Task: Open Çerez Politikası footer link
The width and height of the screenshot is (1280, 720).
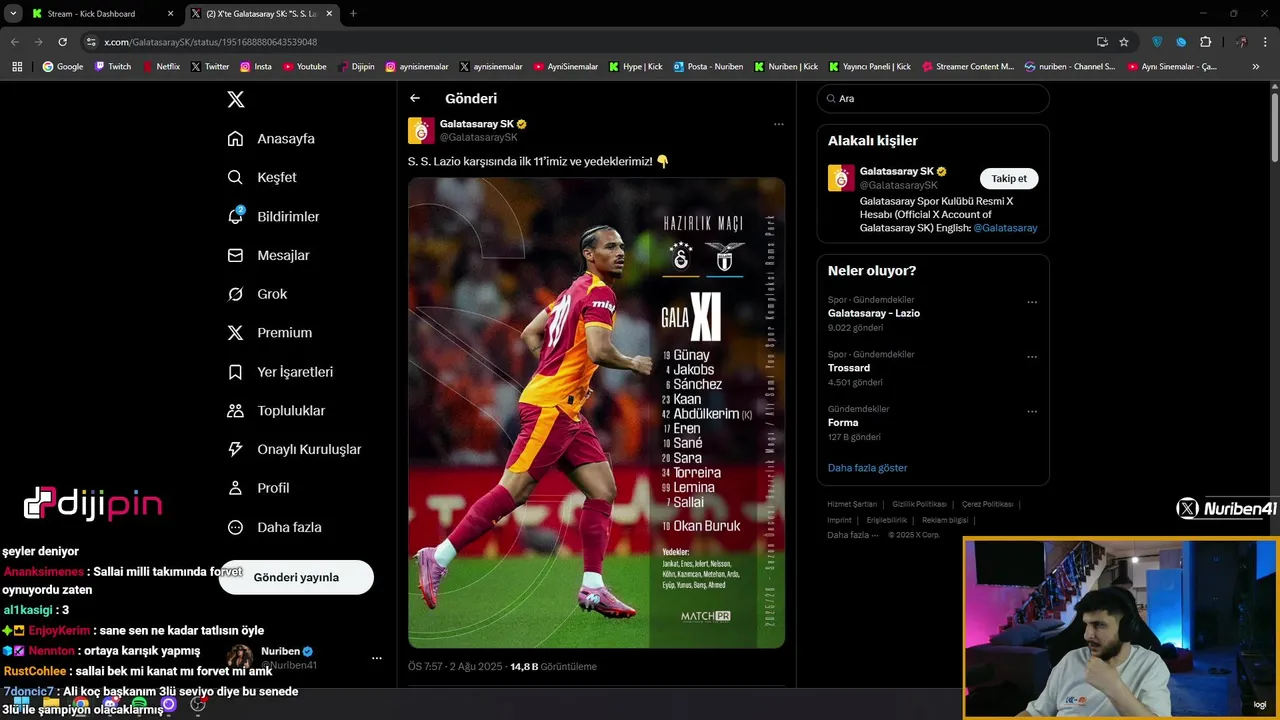Action: click(x=987, y=504)
